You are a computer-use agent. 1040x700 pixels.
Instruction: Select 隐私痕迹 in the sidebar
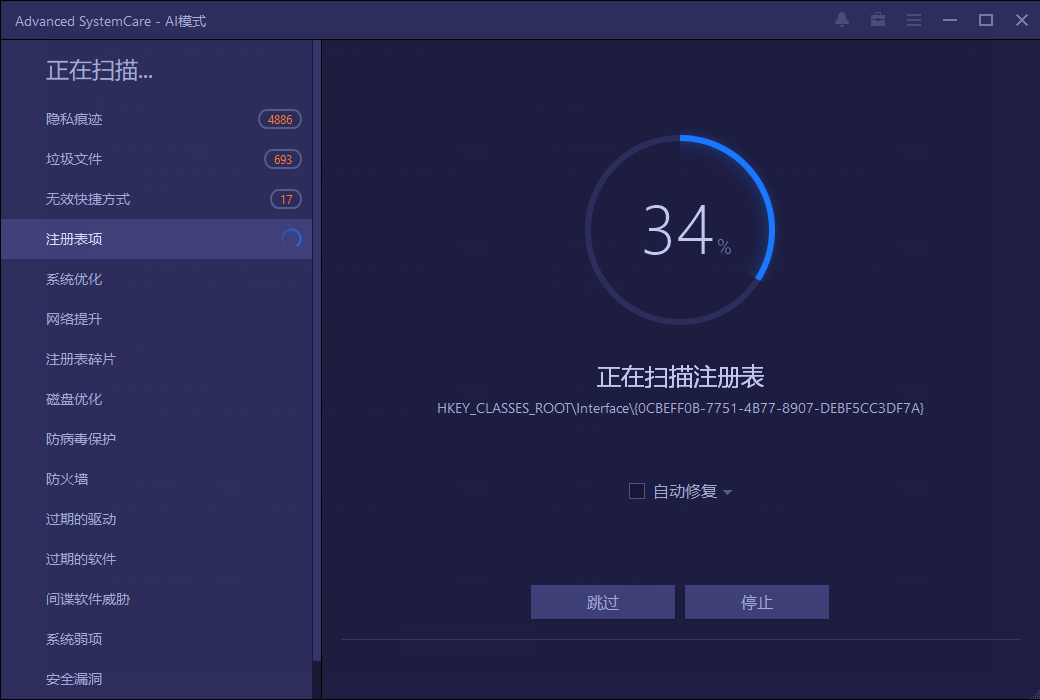click(74, 119)
